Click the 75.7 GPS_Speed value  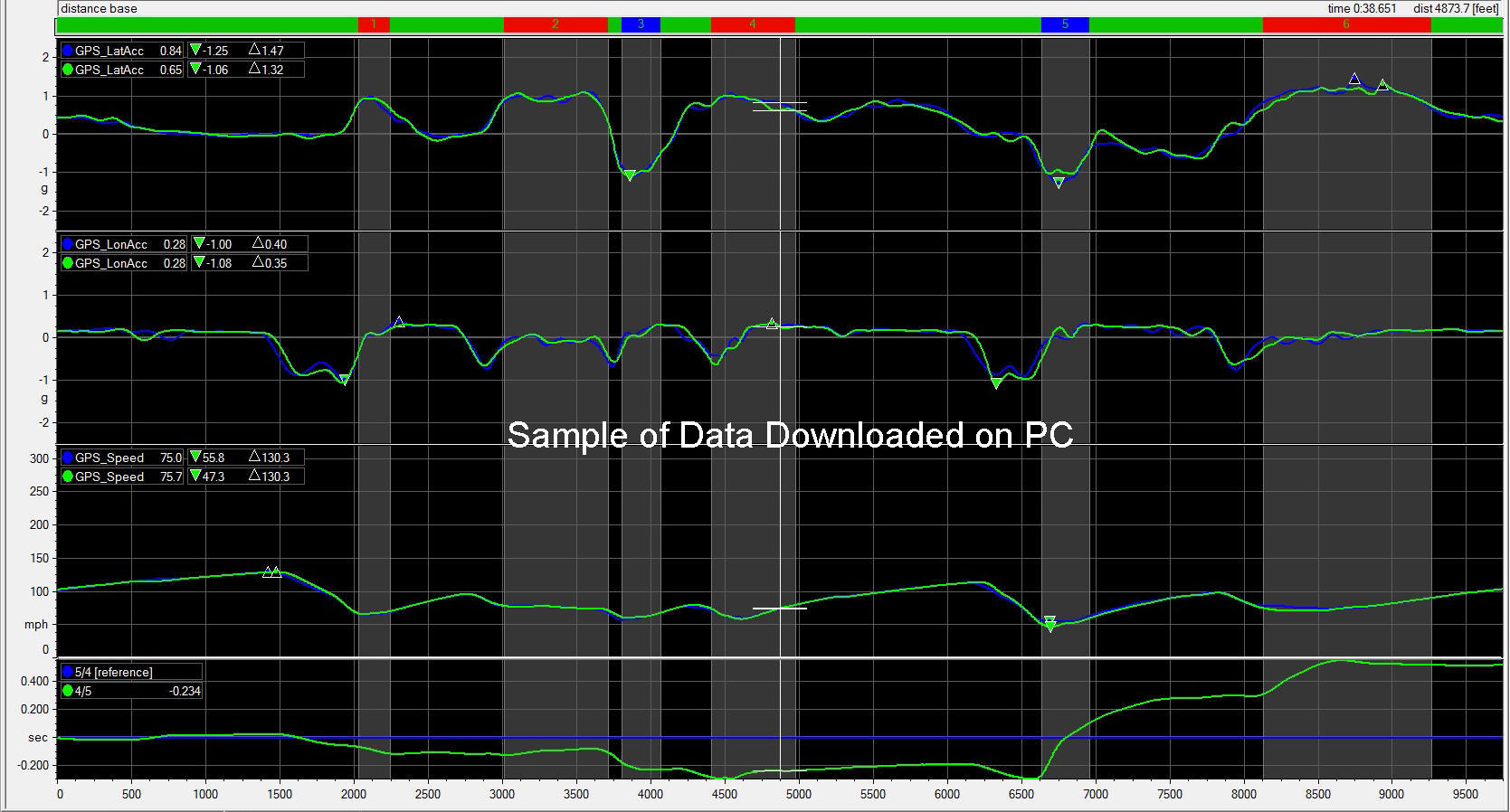(170, 477)
